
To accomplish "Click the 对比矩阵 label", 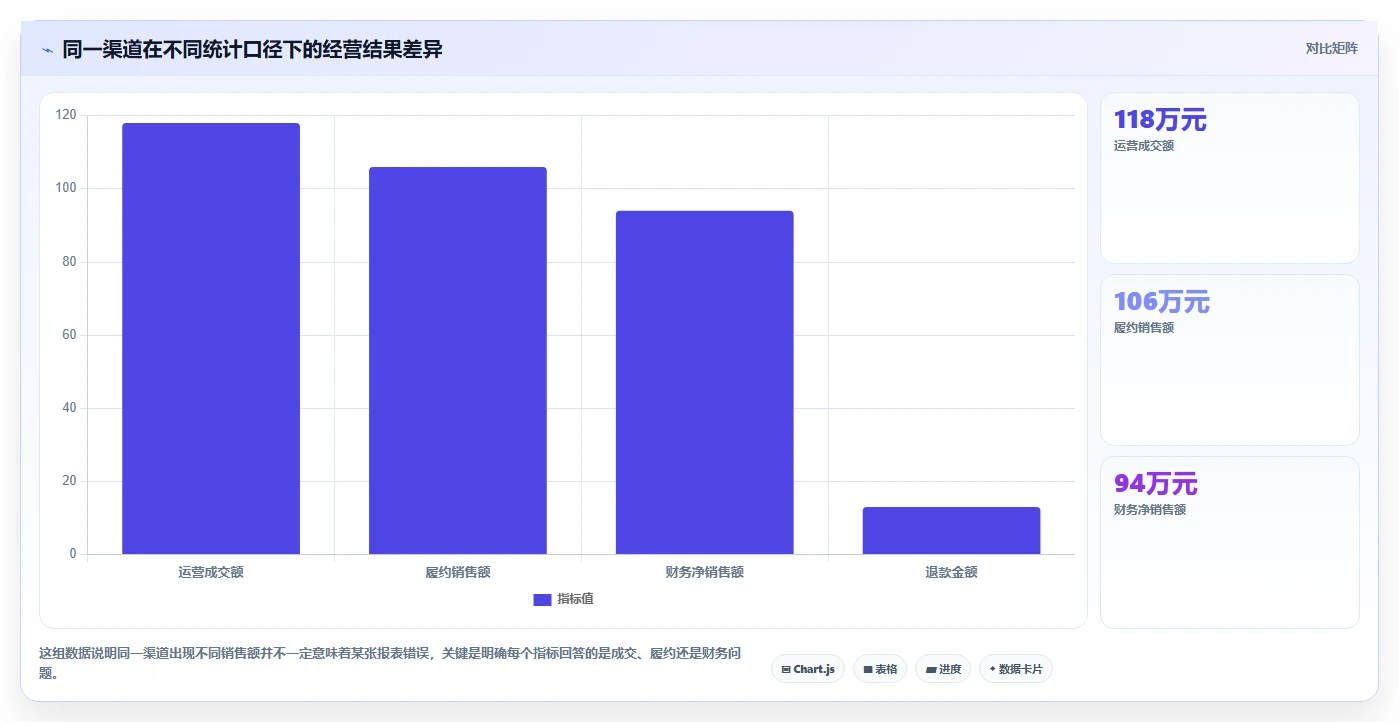I will click(1331, 48).
